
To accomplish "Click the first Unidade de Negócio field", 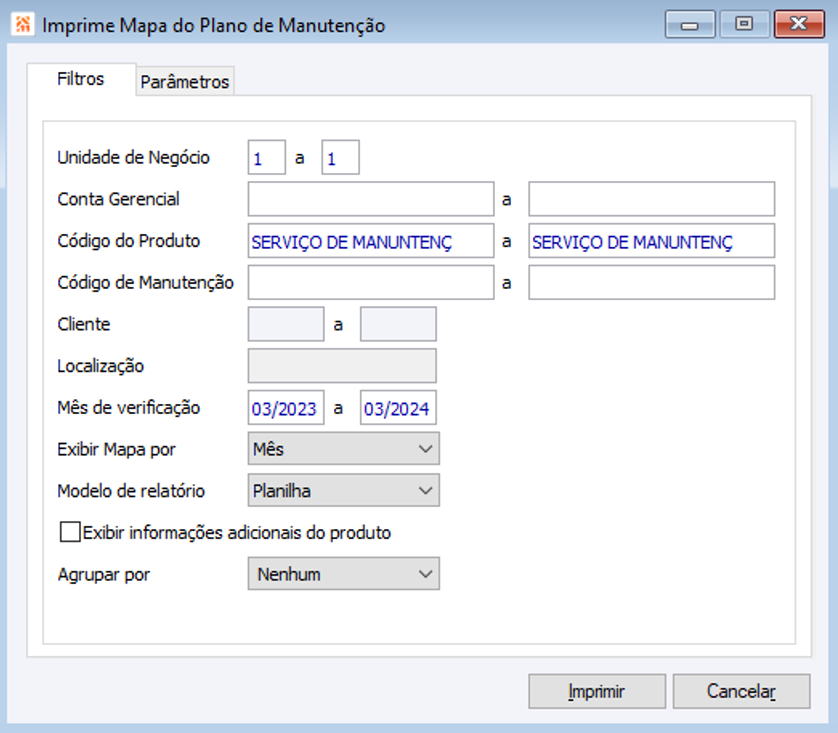I will [267, 158].
